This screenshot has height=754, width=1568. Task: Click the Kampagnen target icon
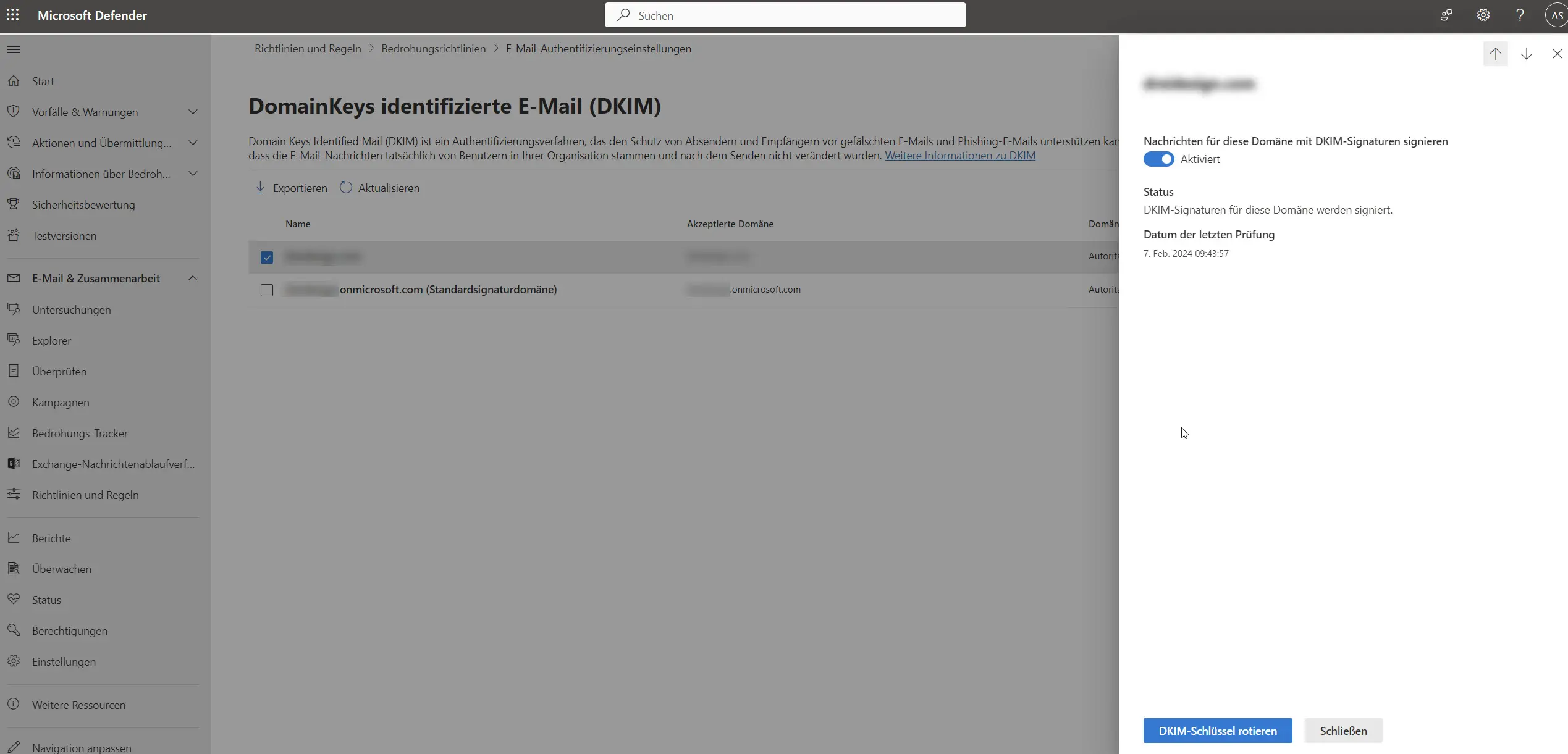tap(14, 402)
